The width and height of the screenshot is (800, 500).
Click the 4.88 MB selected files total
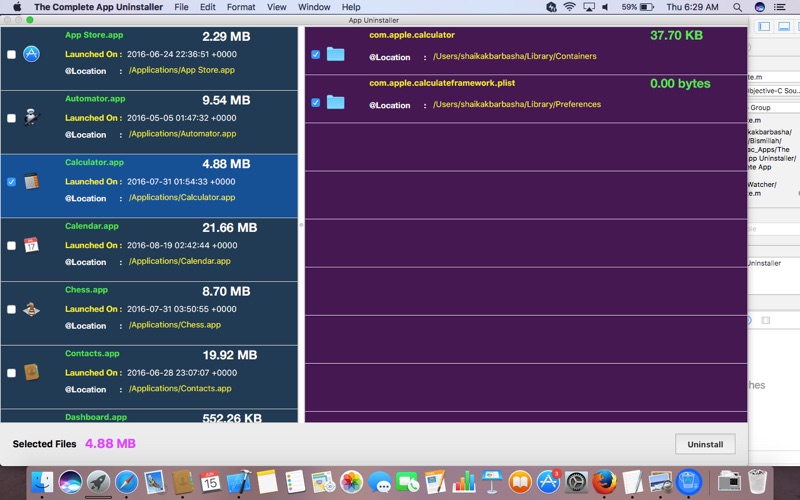point(110,443)
